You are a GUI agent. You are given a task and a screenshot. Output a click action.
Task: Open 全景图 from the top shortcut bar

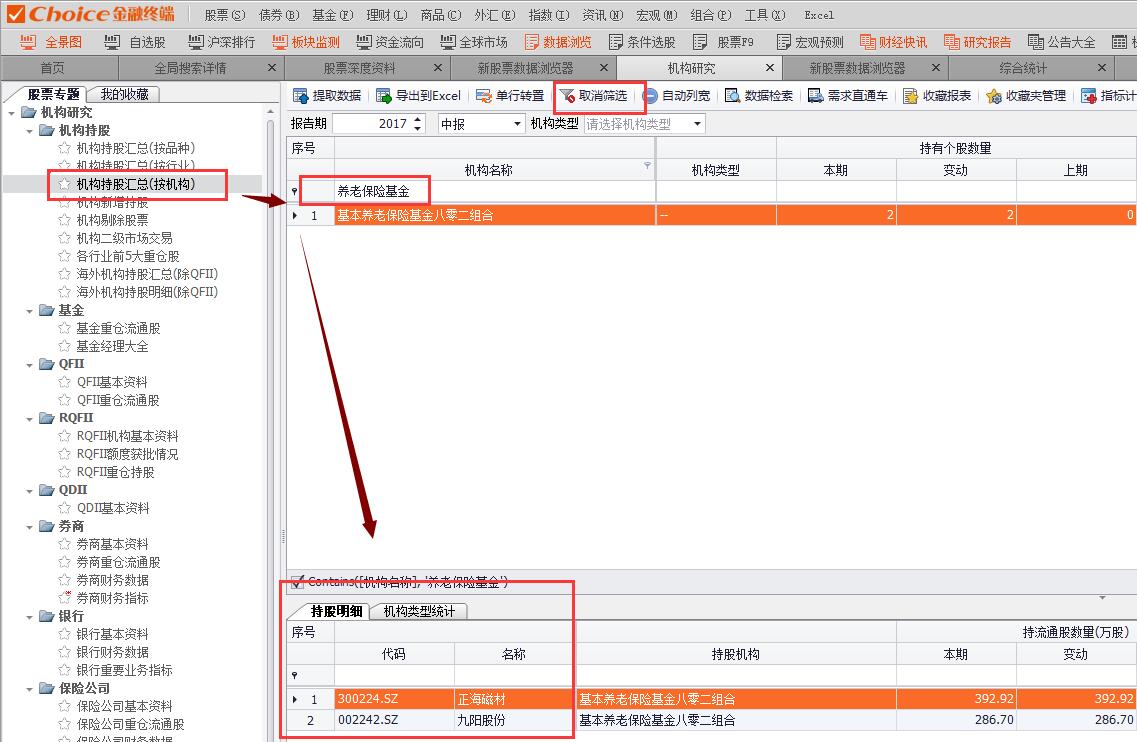click(29, 42)
